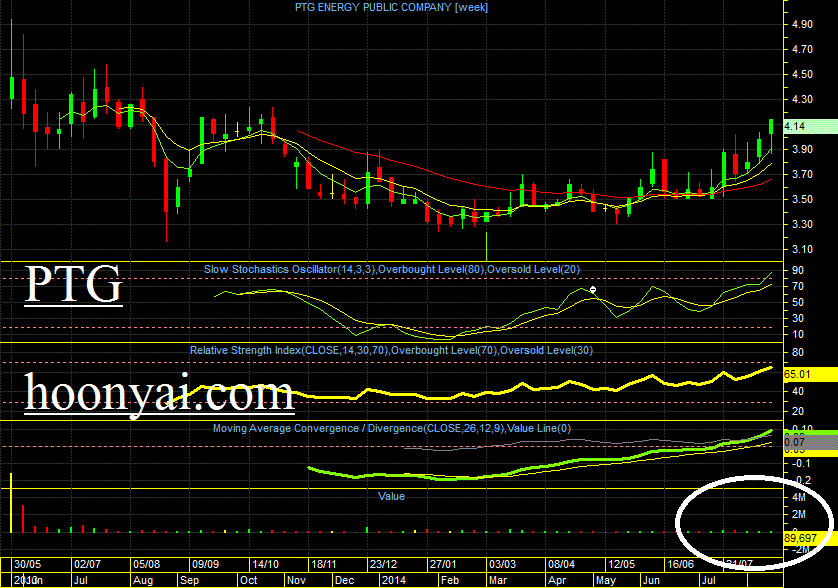Image resolution: width=838 pixels, height=588 pixels.
Task: Click the 3.30 price axis label
Action: (802, 225)
